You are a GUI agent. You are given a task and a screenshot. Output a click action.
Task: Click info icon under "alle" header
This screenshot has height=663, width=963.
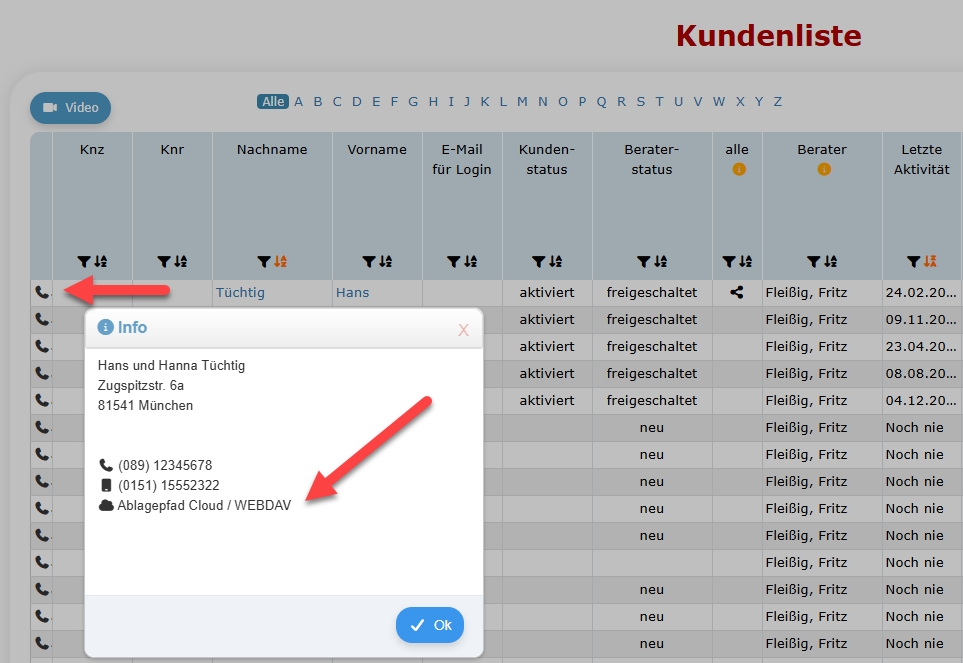739,169
